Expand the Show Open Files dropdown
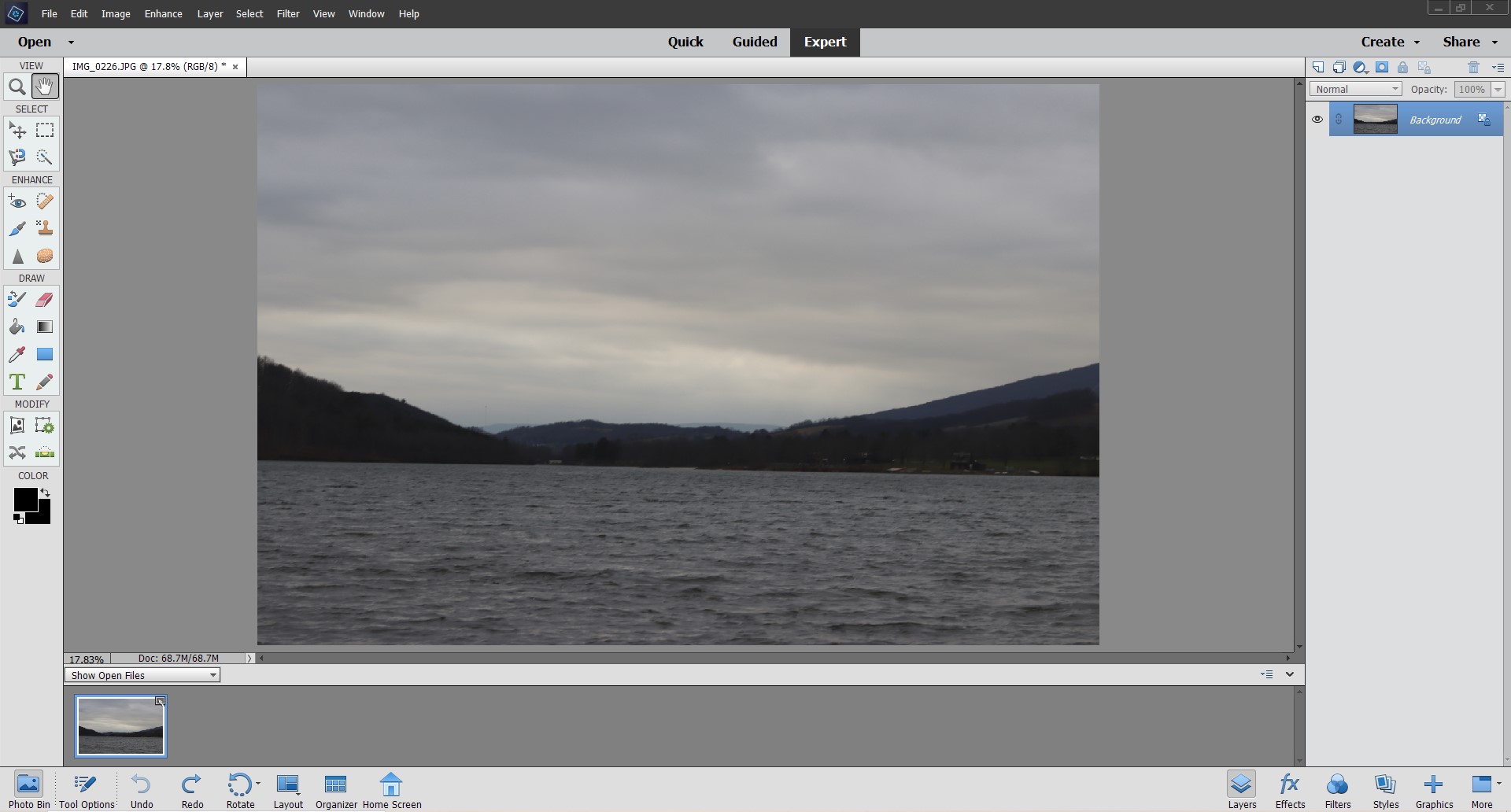The image size is (1511, 812). (142, 676)
